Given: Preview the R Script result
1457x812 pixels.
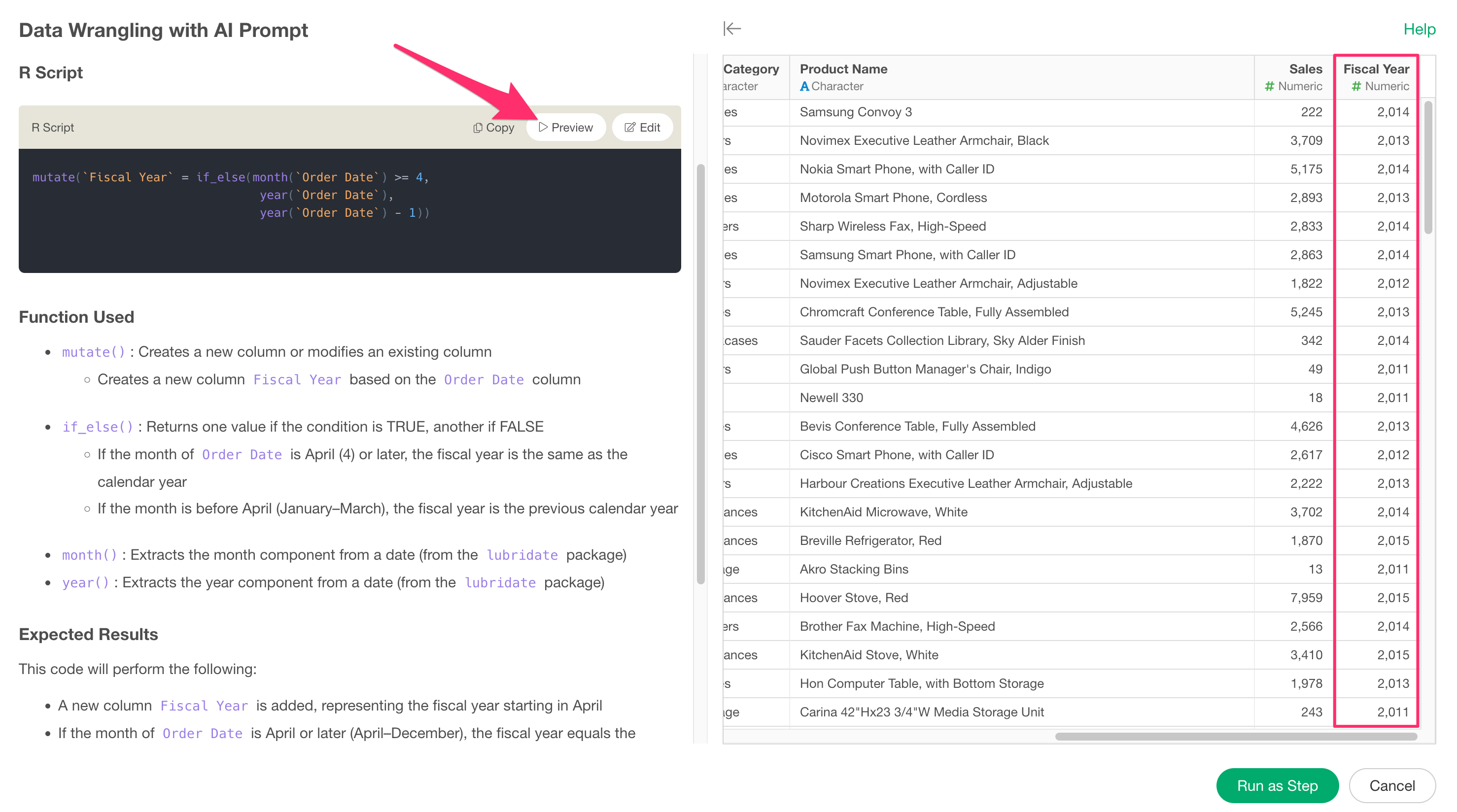Looking at the screenshot, I should (566, 127).
